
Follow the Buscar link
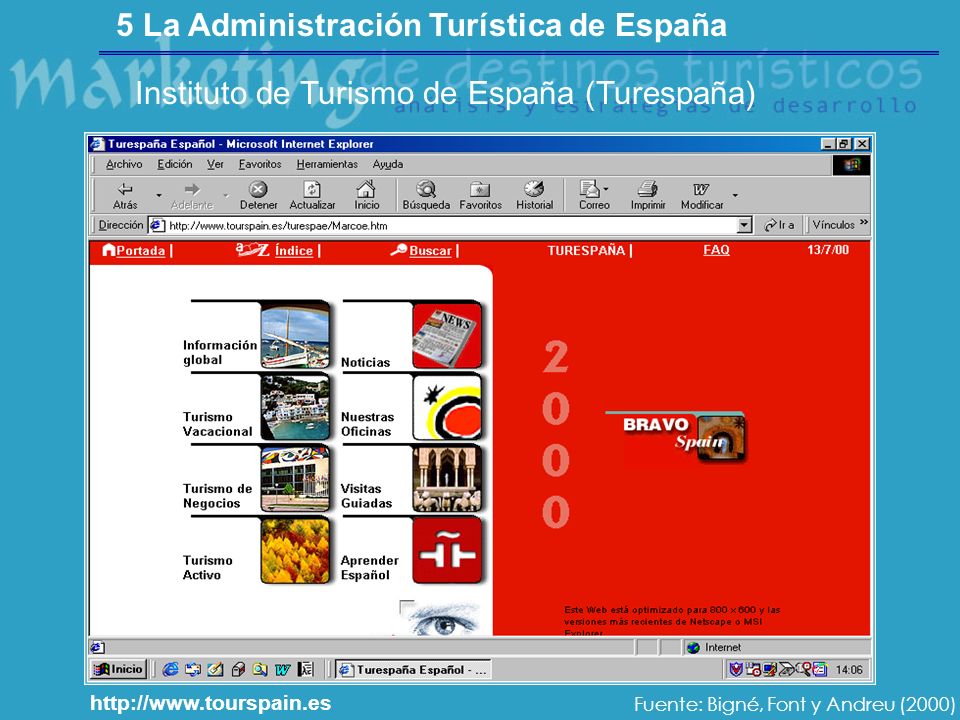430,250
